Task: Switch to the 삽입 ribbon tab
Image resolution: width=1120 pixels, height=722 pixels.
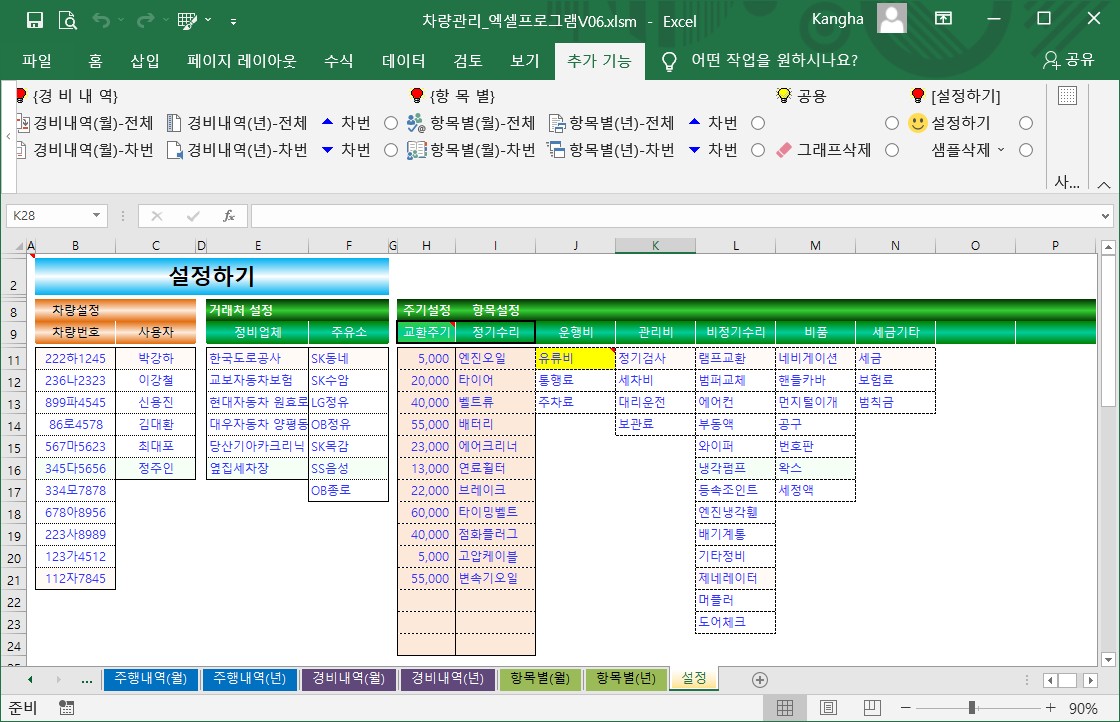Action: 145,61
